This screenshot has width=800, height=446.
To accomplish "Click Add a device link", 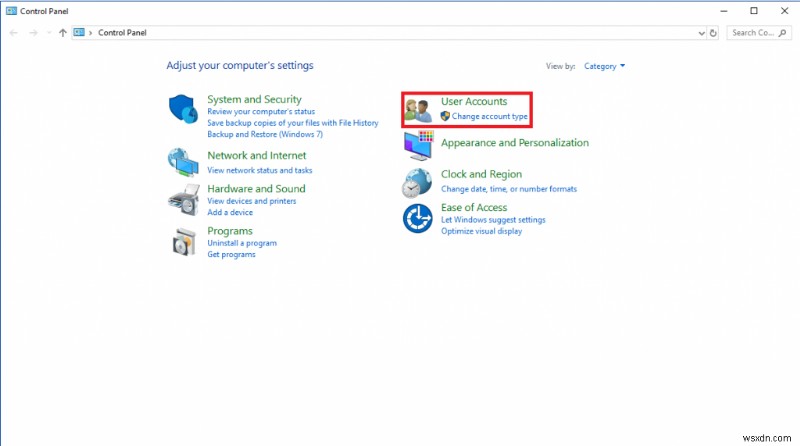I will coord(230,212).
